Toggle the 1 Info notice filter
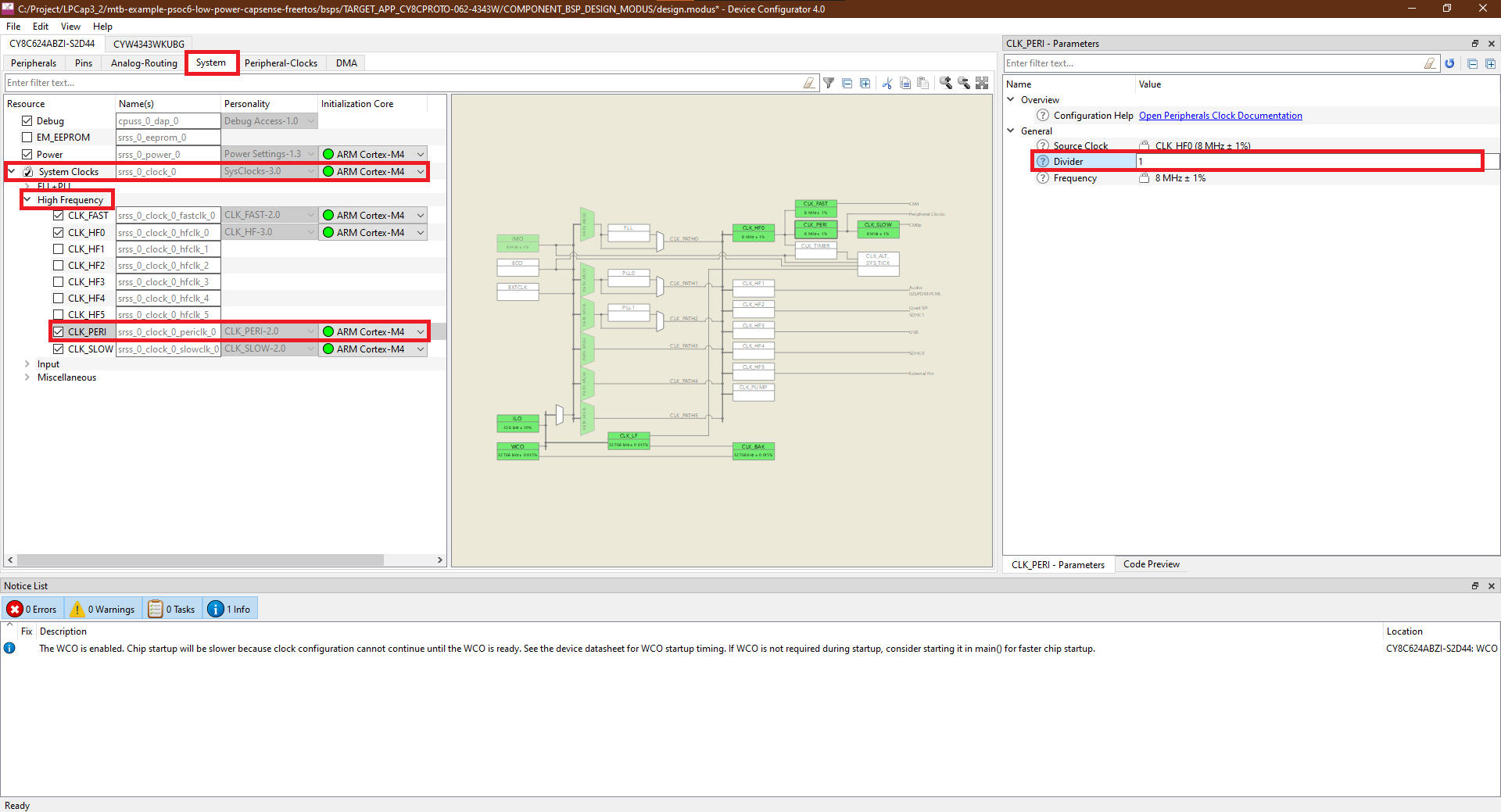This screenshot has width=1501, height=812. click(230, 609)
